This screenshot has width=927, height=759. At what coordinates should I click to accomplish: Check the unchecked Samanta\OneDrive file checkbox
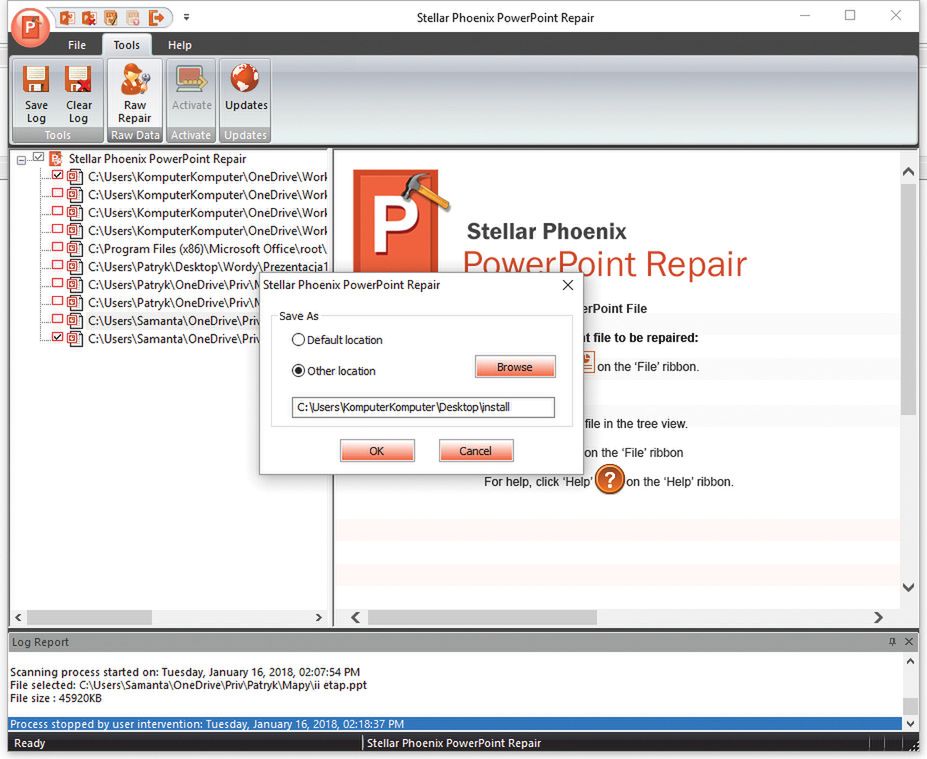point(57,319)
